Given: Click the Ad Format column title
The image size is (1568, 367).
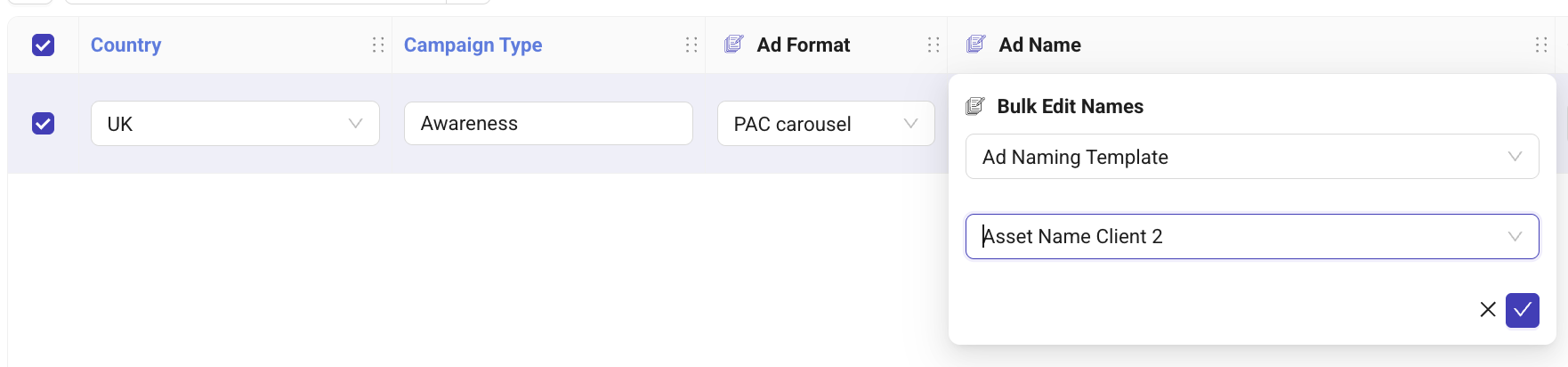Looking at the screenshot, I should pyautogui.click(x=803, y=45).
